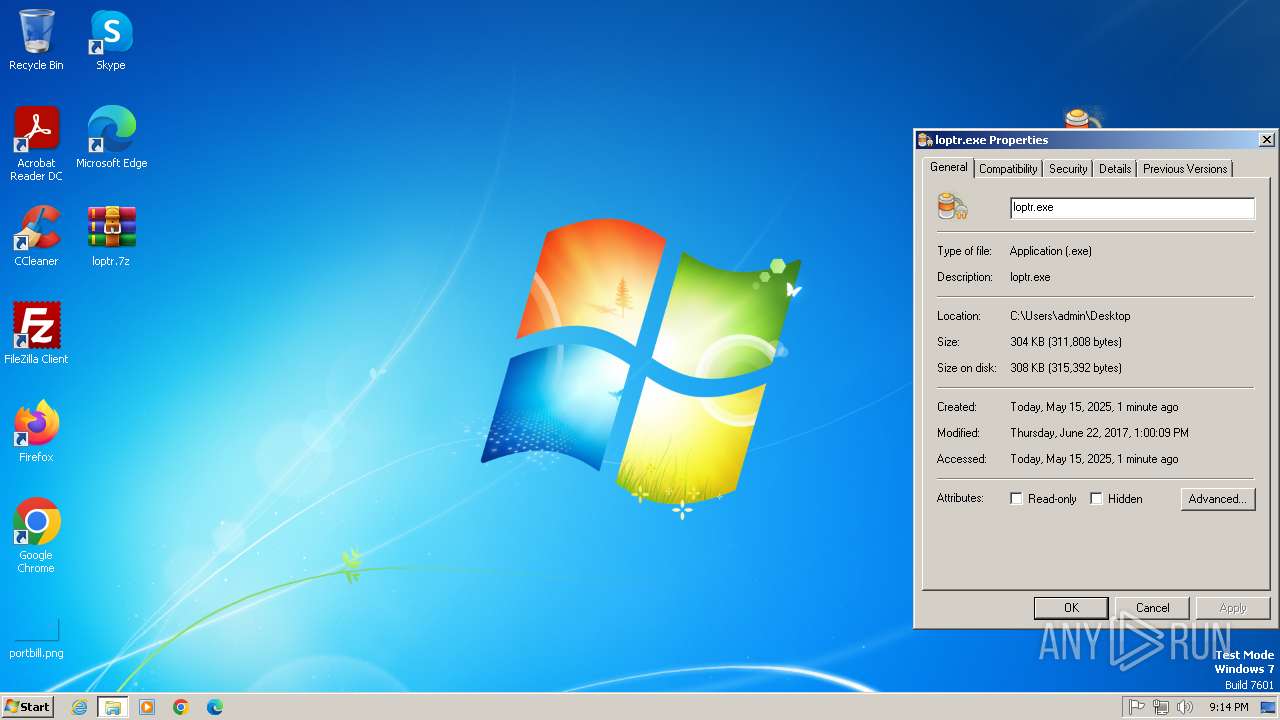Click the Created value 'Today, May 15, 2025, 1 minute ago'

(x=1094, y=407)
